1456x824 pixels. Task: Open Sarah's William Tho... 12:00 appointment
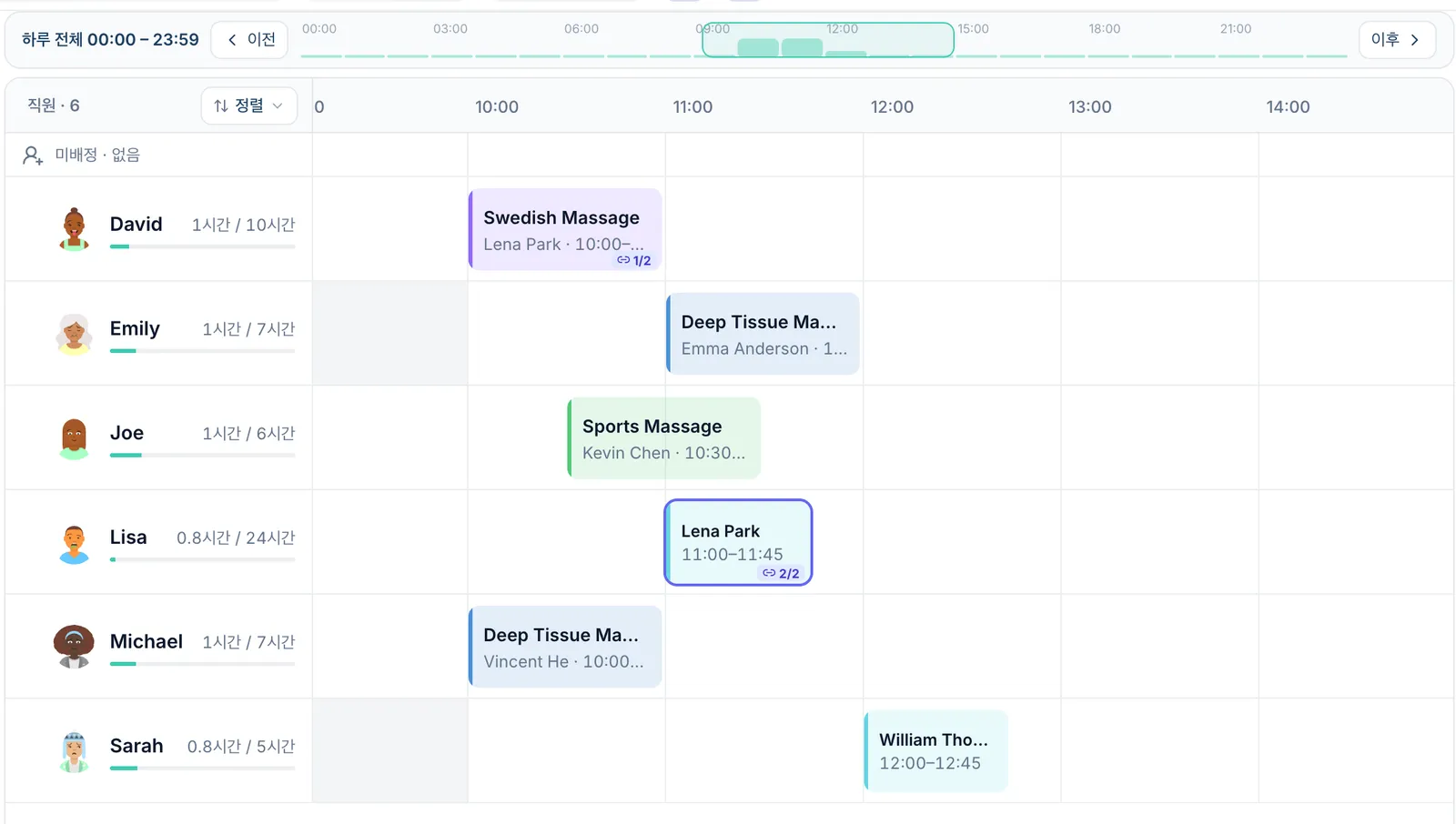[935, 751]
